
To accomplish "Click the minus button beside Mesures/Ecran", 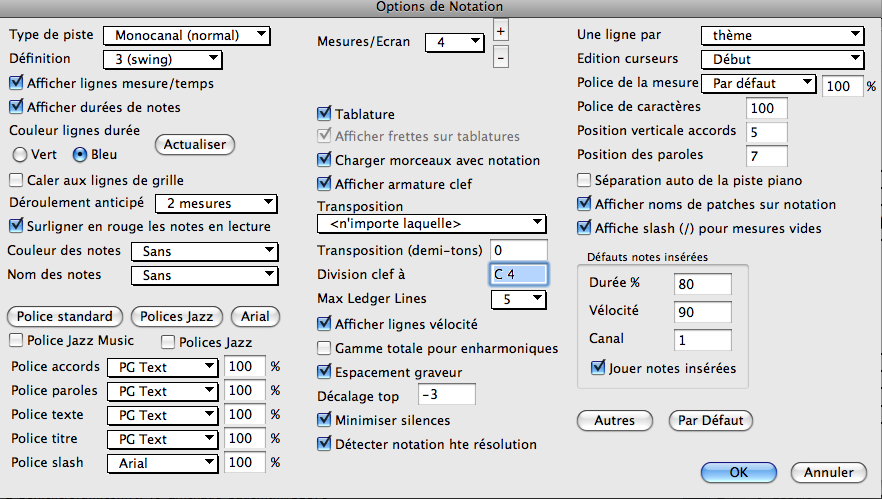I will coord(501,57).
